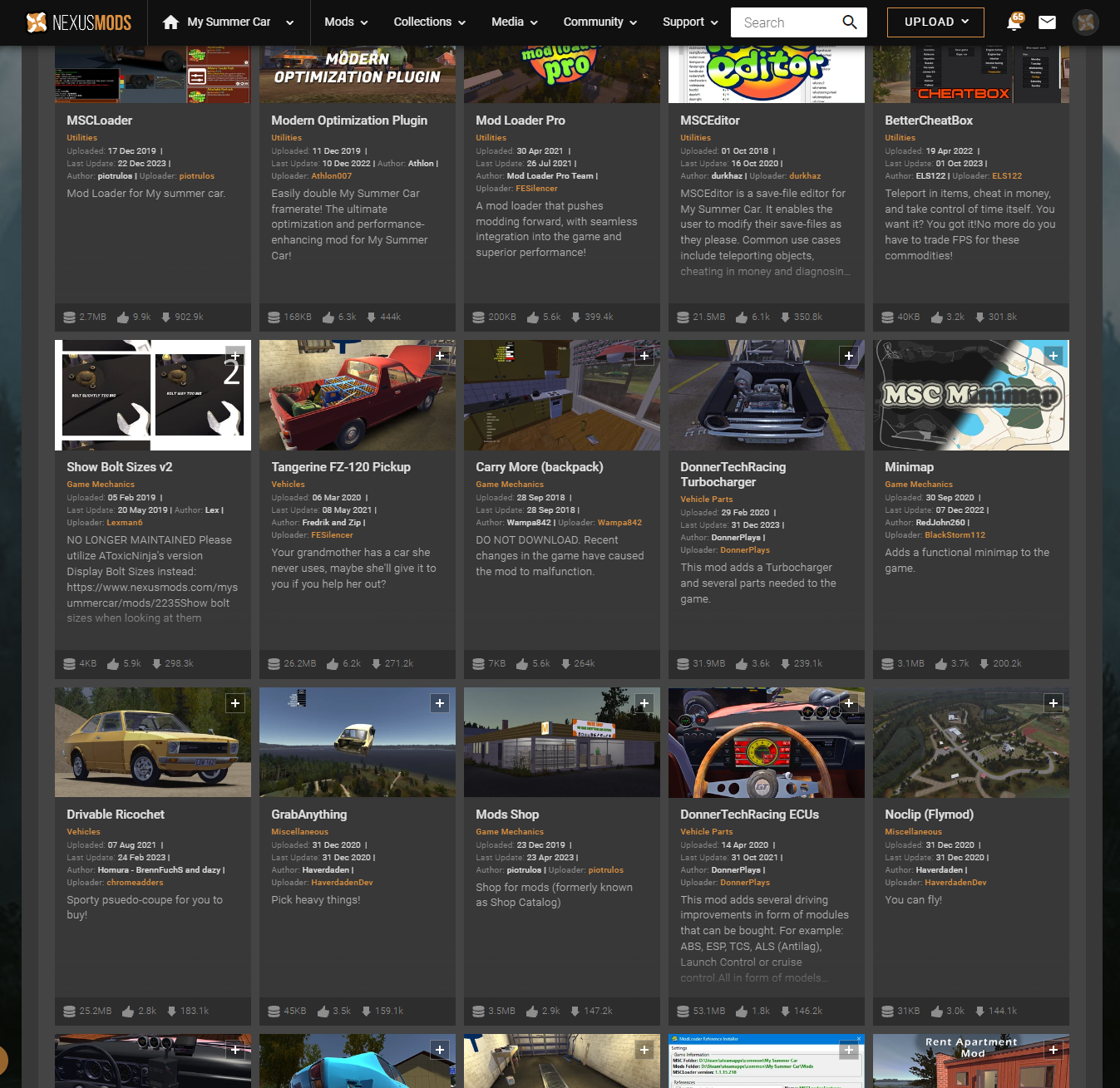1120x1088 pixels.
Task: Open the messages envelope icon
Action: pos(1047,22)
